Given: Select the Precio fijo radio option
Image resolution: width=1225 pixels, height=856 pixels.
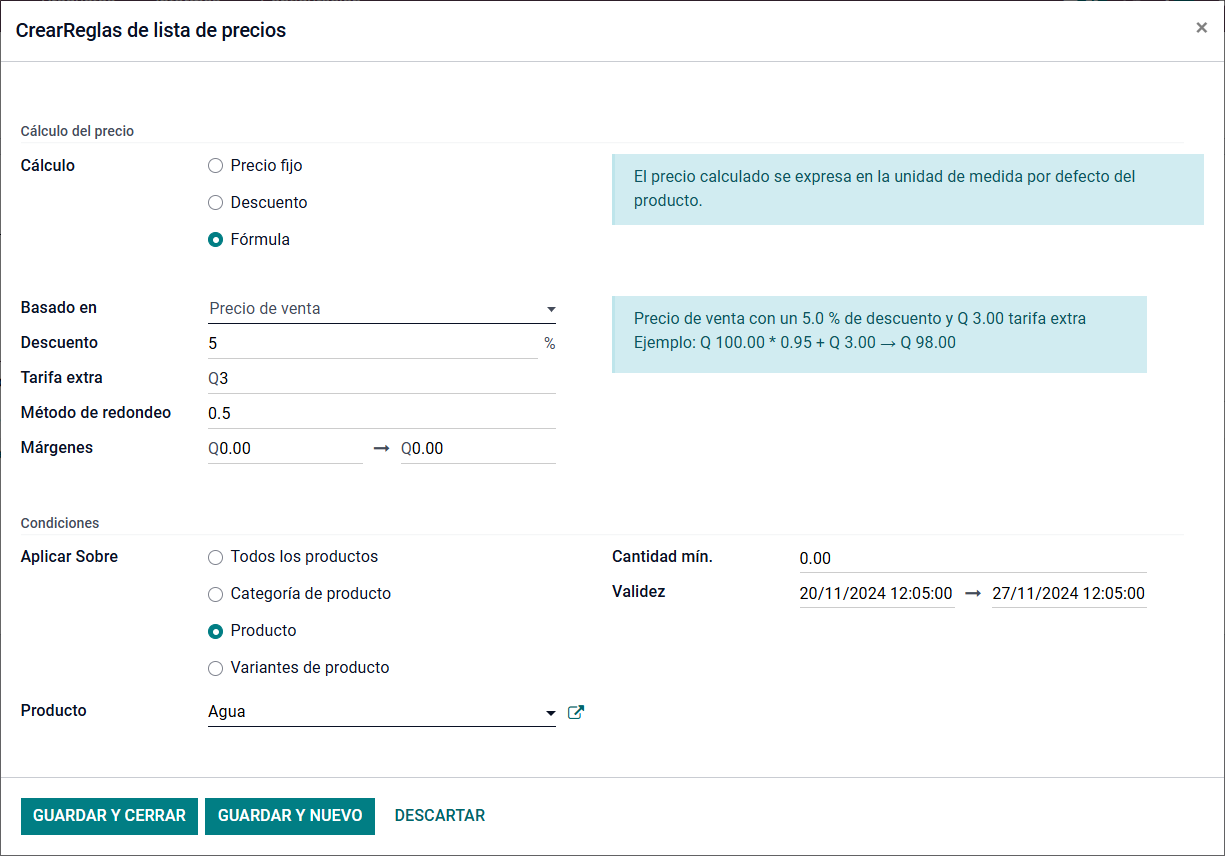Looking at the screenshot, I should pos(215,166).
